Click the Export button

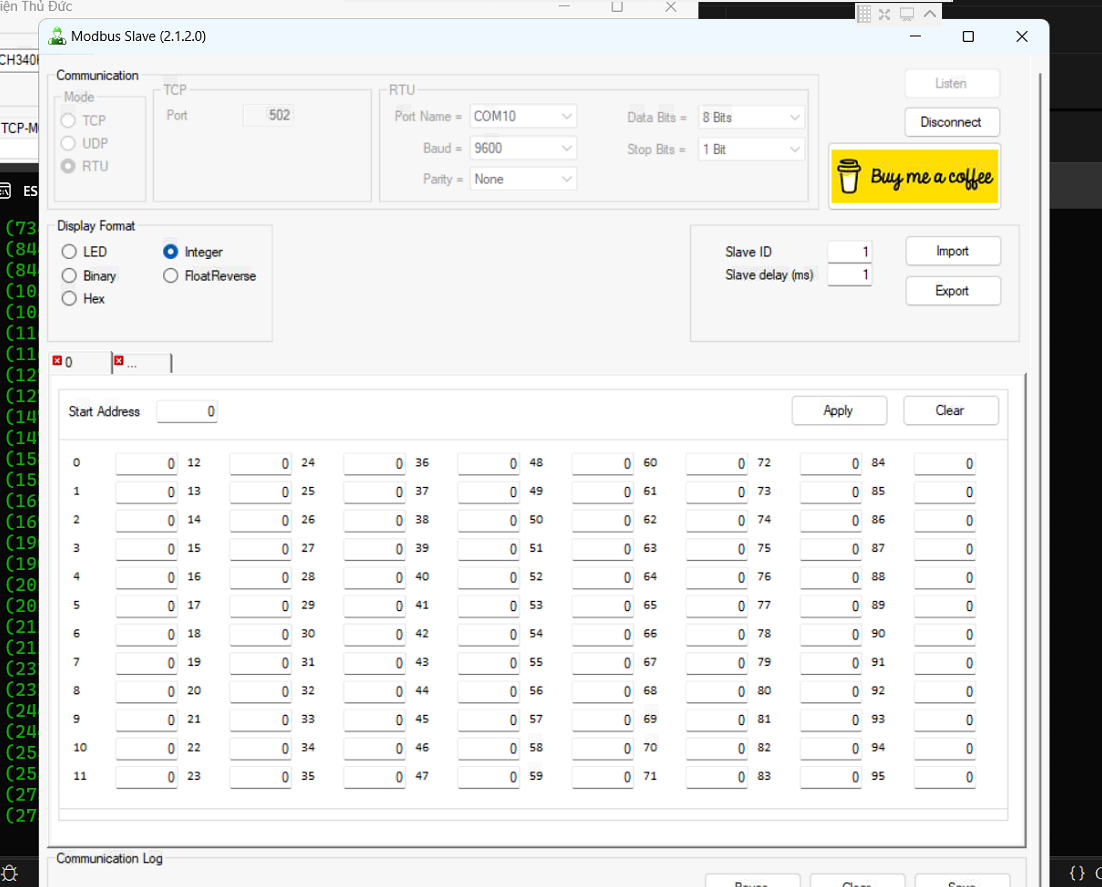pyautogui.click(x=952, y=291)
